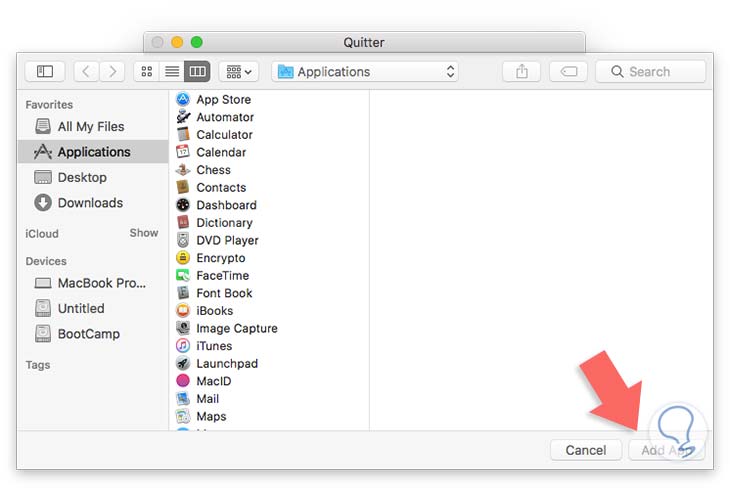Select the Untitled drive

(93, 308)
